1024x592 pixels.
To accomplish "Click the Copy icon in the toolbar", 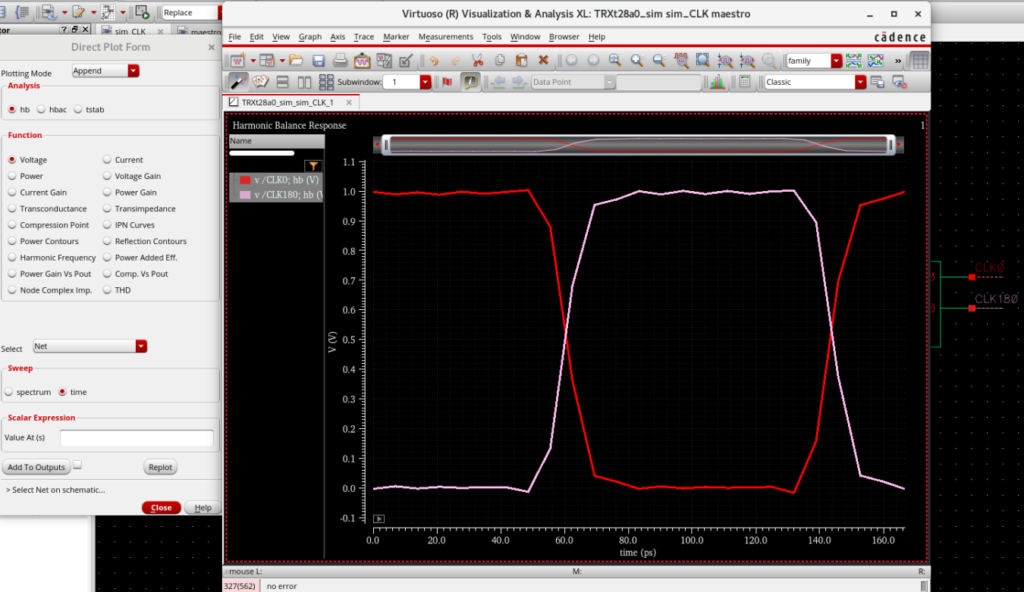I will pos(500,61).
